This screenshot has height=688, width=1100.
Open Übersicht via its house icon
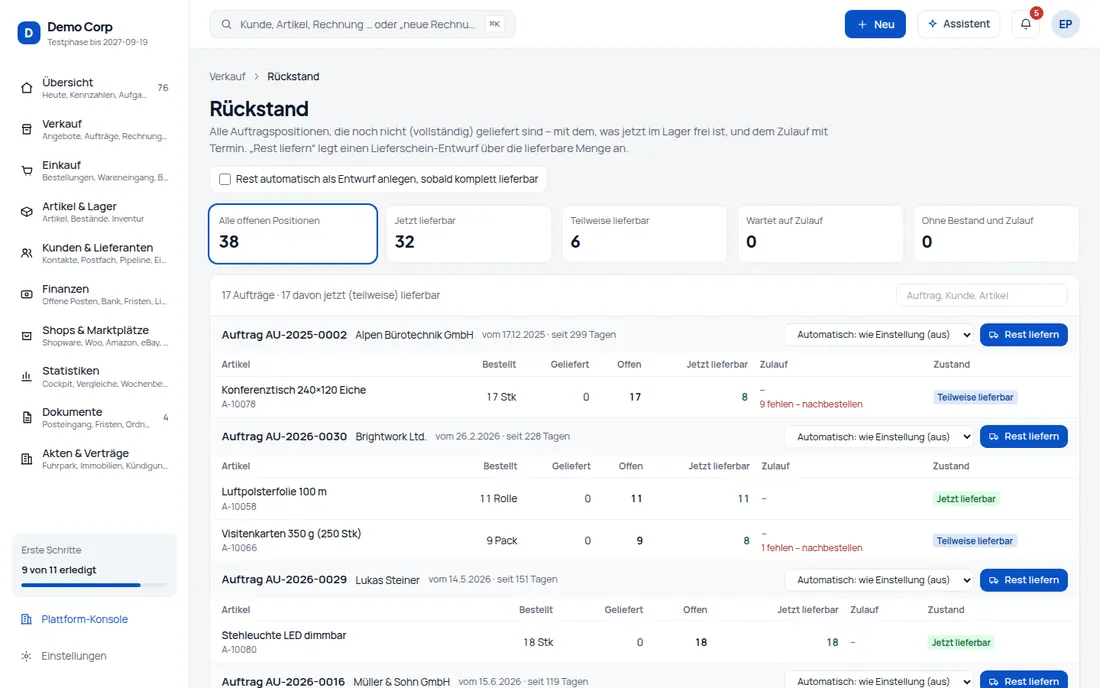(x=27, y=88)
